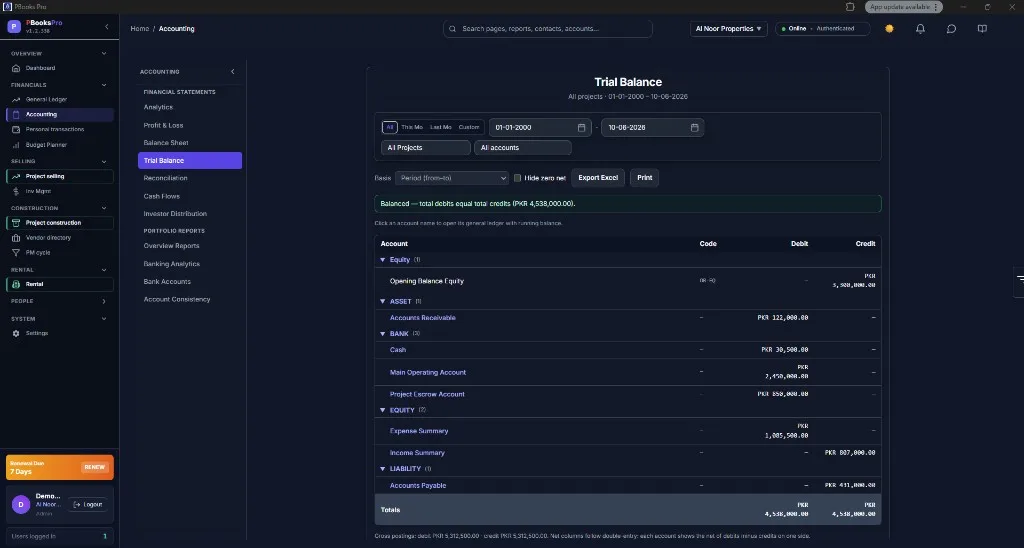Viewport: 1024px width, 548px height.
Task: Open Rental section
Action: [x=59, y=284]
